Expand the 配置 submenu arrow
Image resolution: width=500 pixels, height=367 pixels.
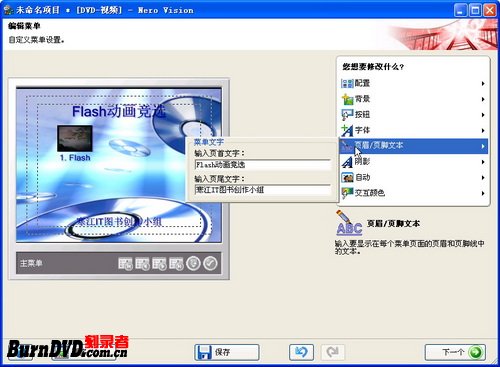pos(483,83)
